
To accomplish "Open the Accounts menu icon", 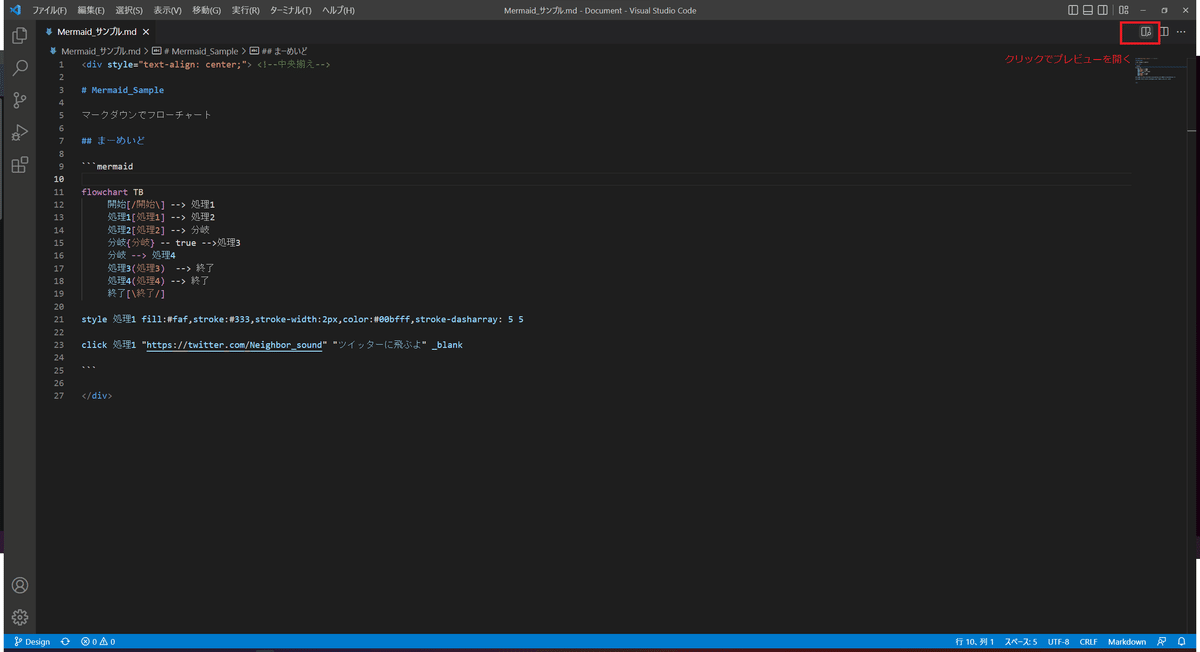I will pyautogui.click(x=19, y=585).
